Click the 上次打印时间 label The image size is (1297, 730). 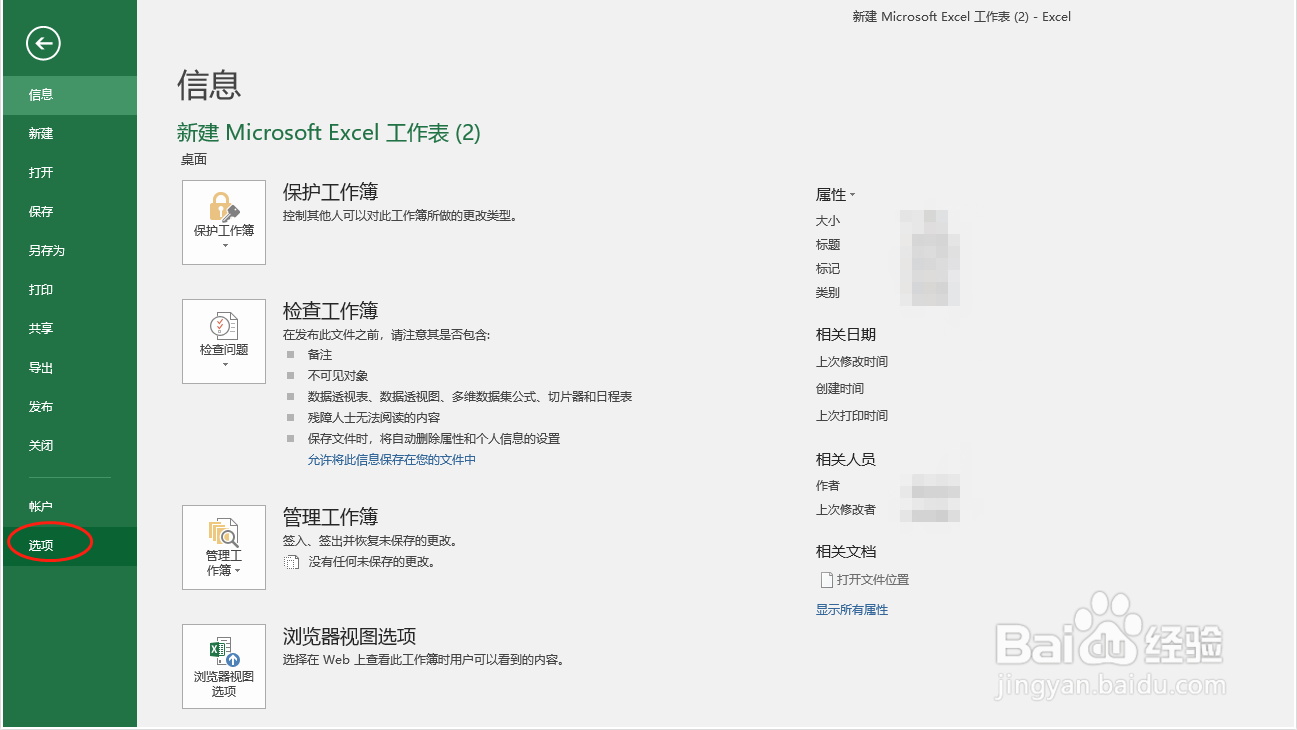coord(852,416)
